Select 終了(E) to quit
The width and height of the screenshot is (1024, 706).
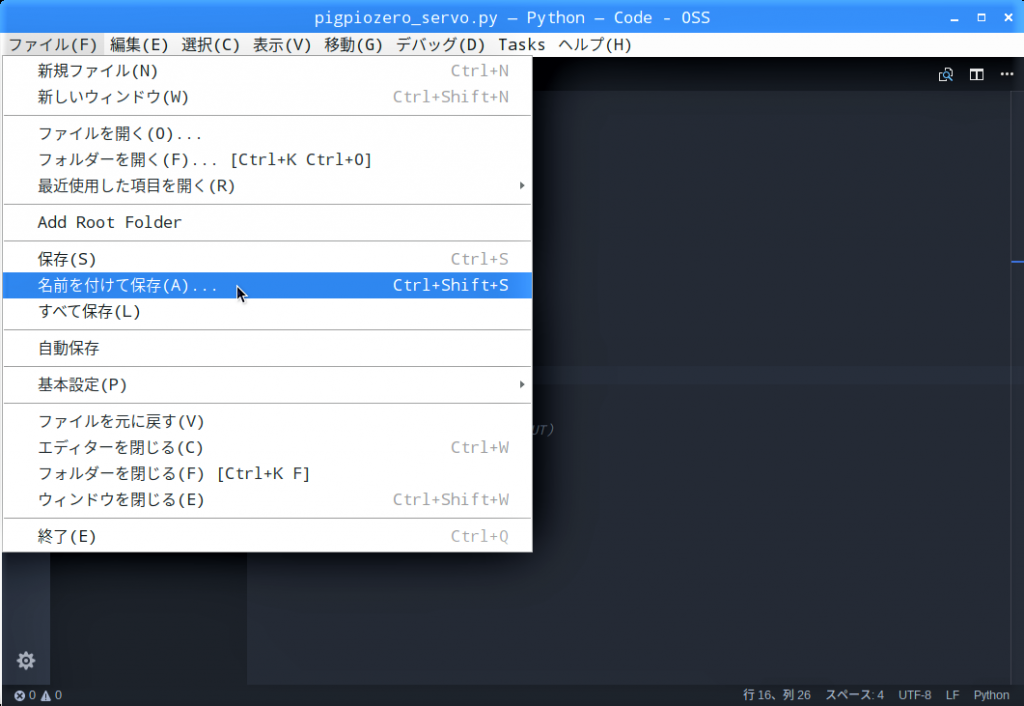[67, 536]
